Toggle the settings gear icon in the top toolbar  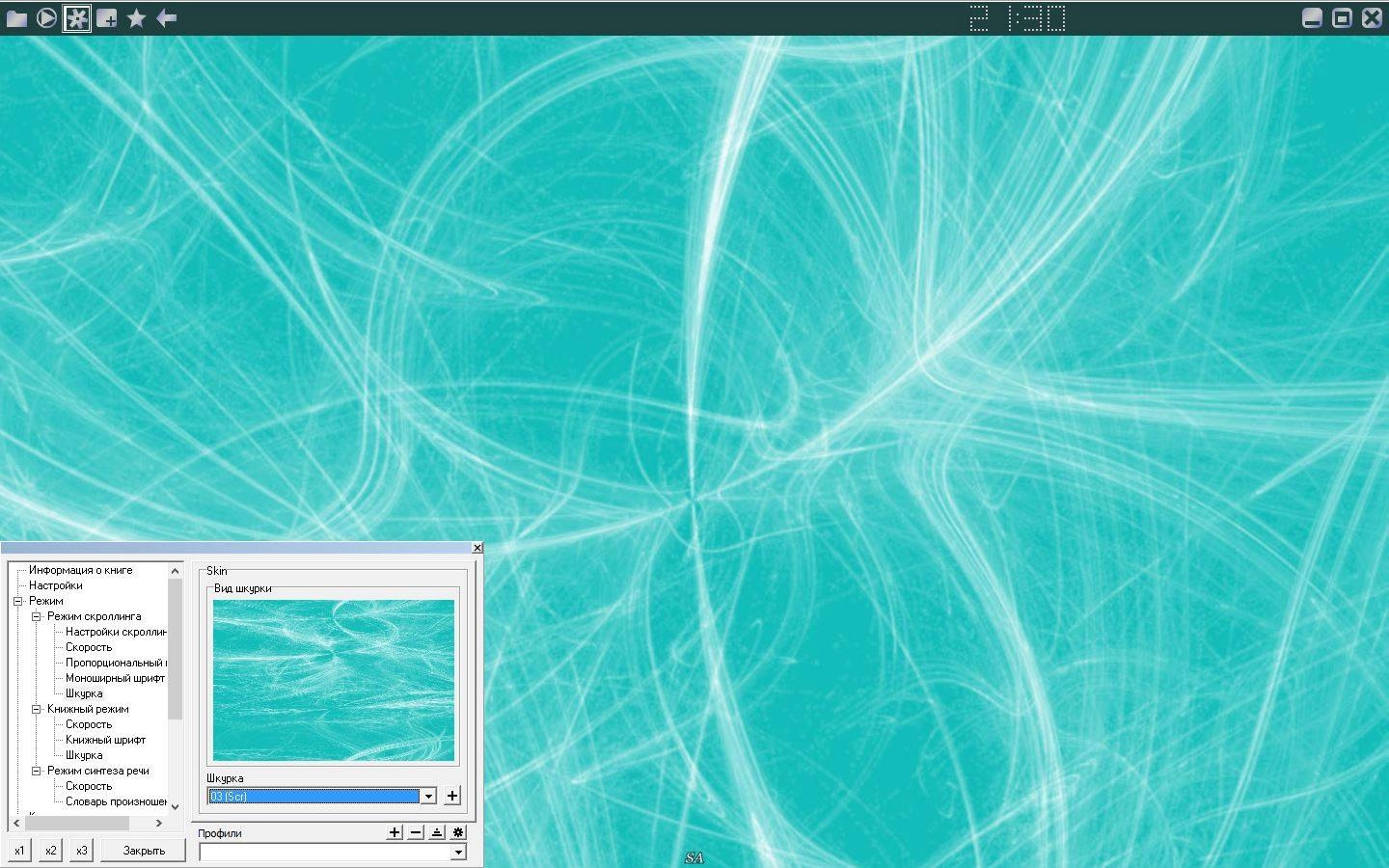coord(77,18)
